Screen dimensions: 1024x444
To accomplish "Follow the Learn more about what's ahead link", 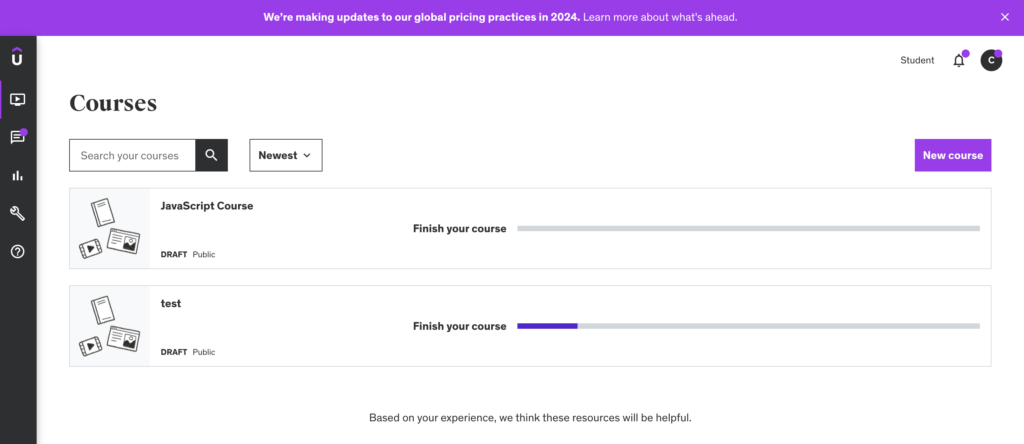I will pos(660,17).
